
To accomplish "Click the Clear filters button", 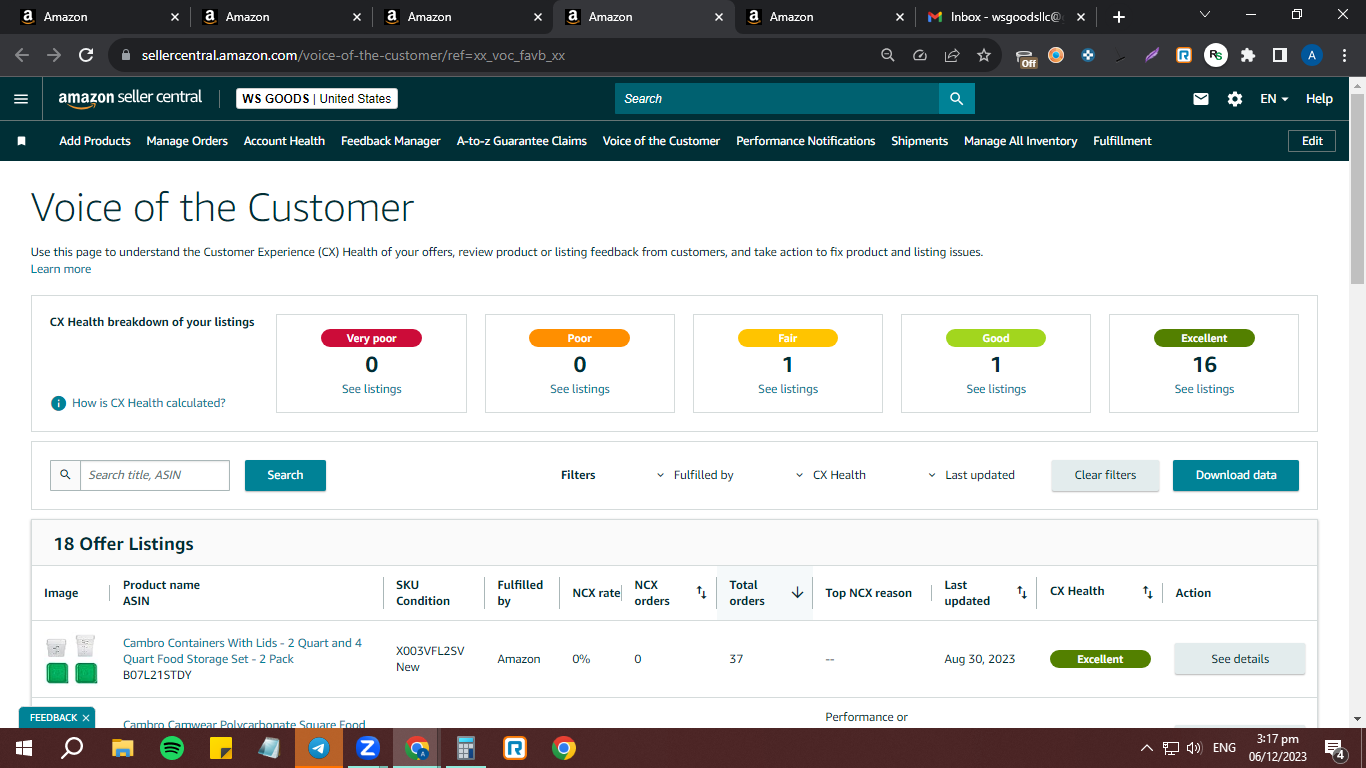I will click(x=1106, y=475).
